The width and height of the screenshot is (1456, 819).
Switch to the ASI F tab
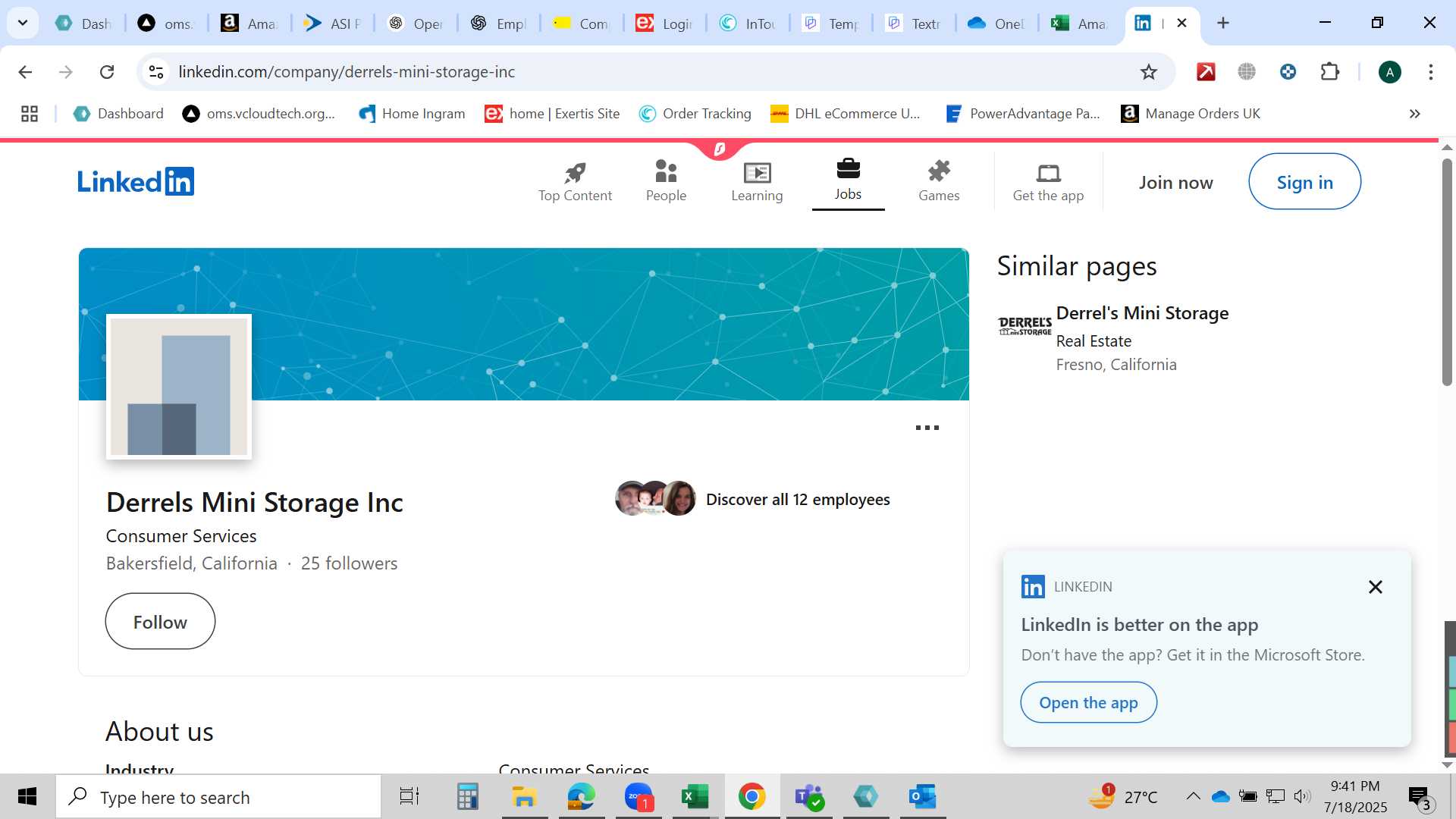click(333, 24)
